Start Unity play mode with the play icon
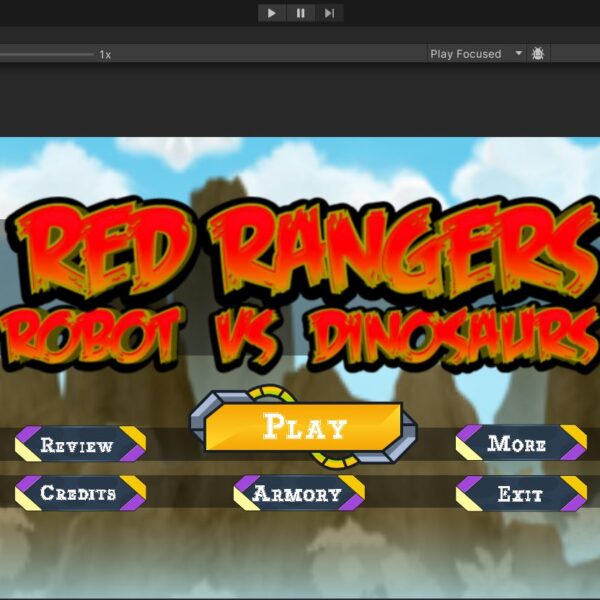600x600 pixels. [x=271, y=13]
